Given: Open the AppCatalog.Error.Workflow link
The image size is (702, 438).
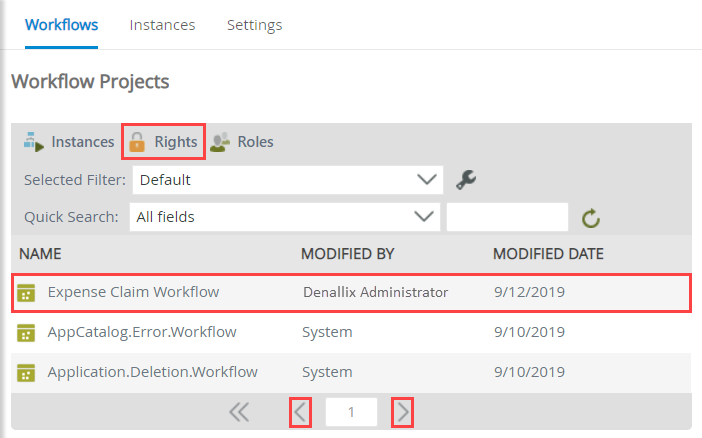Looking at the screenshot, I should [142, 332].
